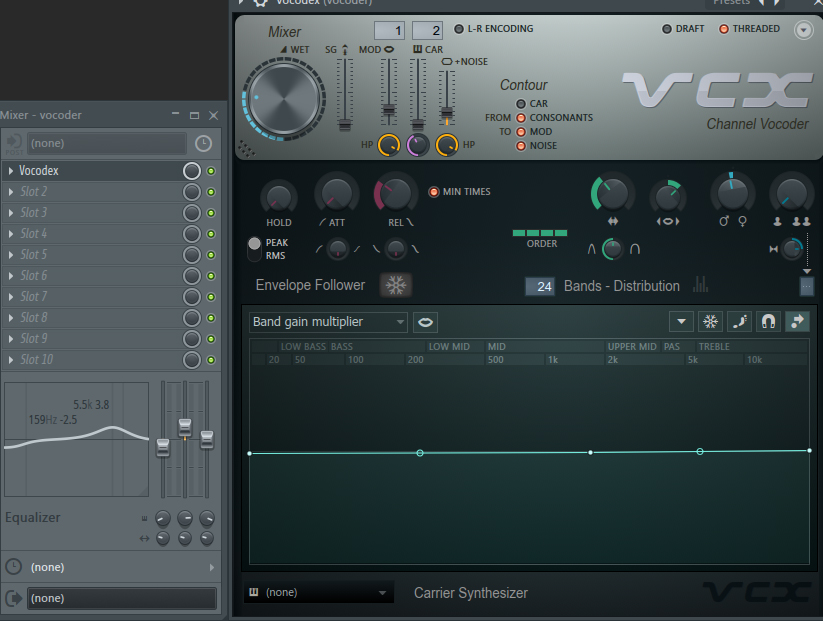823x621 pixels.
Task: Turn the large WET knob
Action: [283, 99]
